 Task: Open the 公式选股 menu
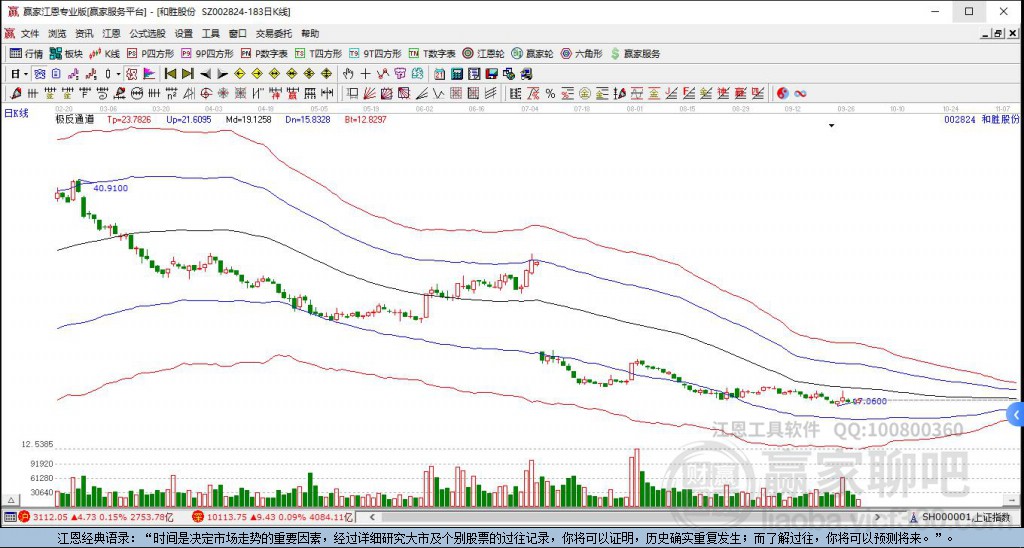point(148,33)
